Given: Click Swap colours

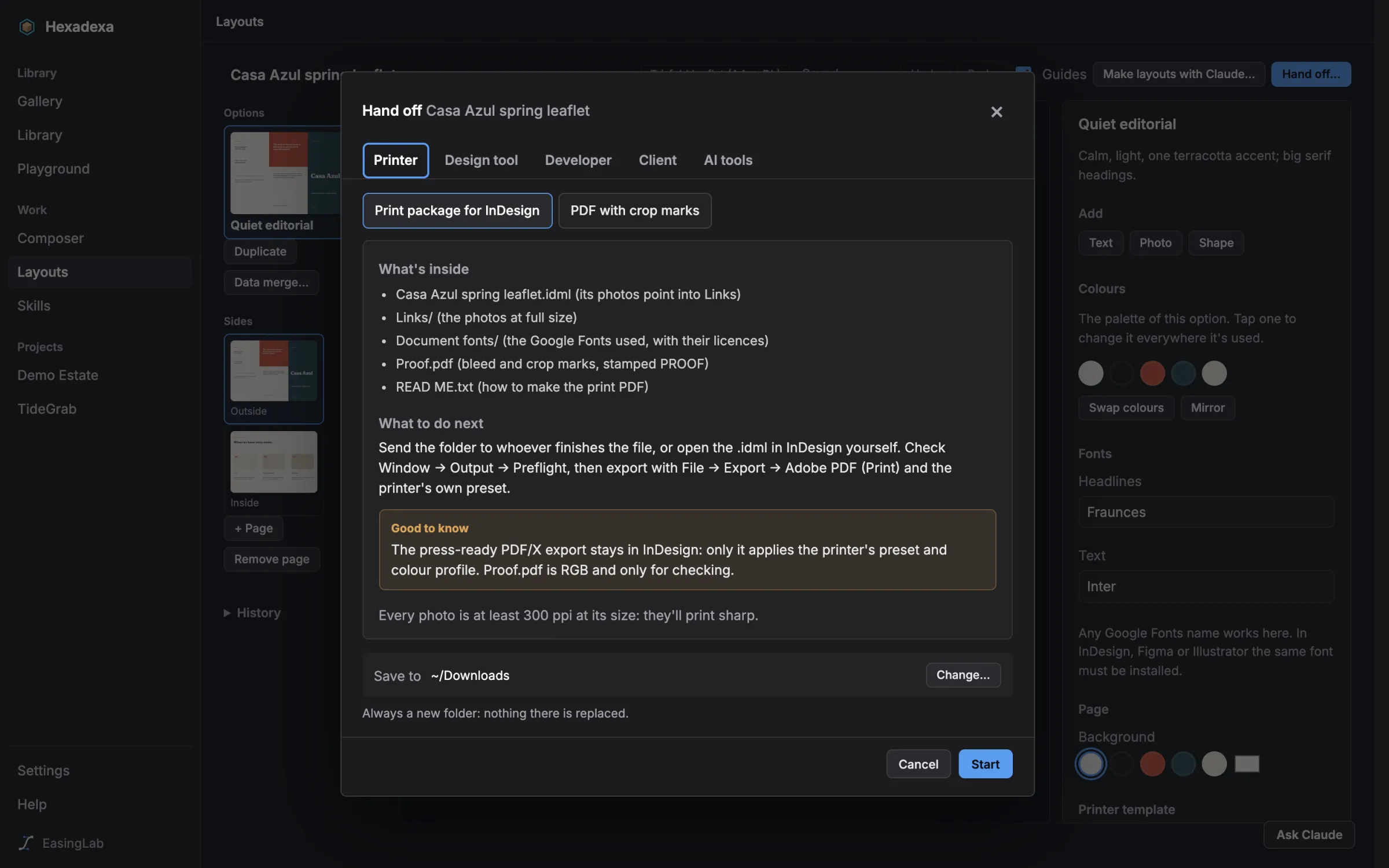Looking at the screenshot, I should [1126, 408].
